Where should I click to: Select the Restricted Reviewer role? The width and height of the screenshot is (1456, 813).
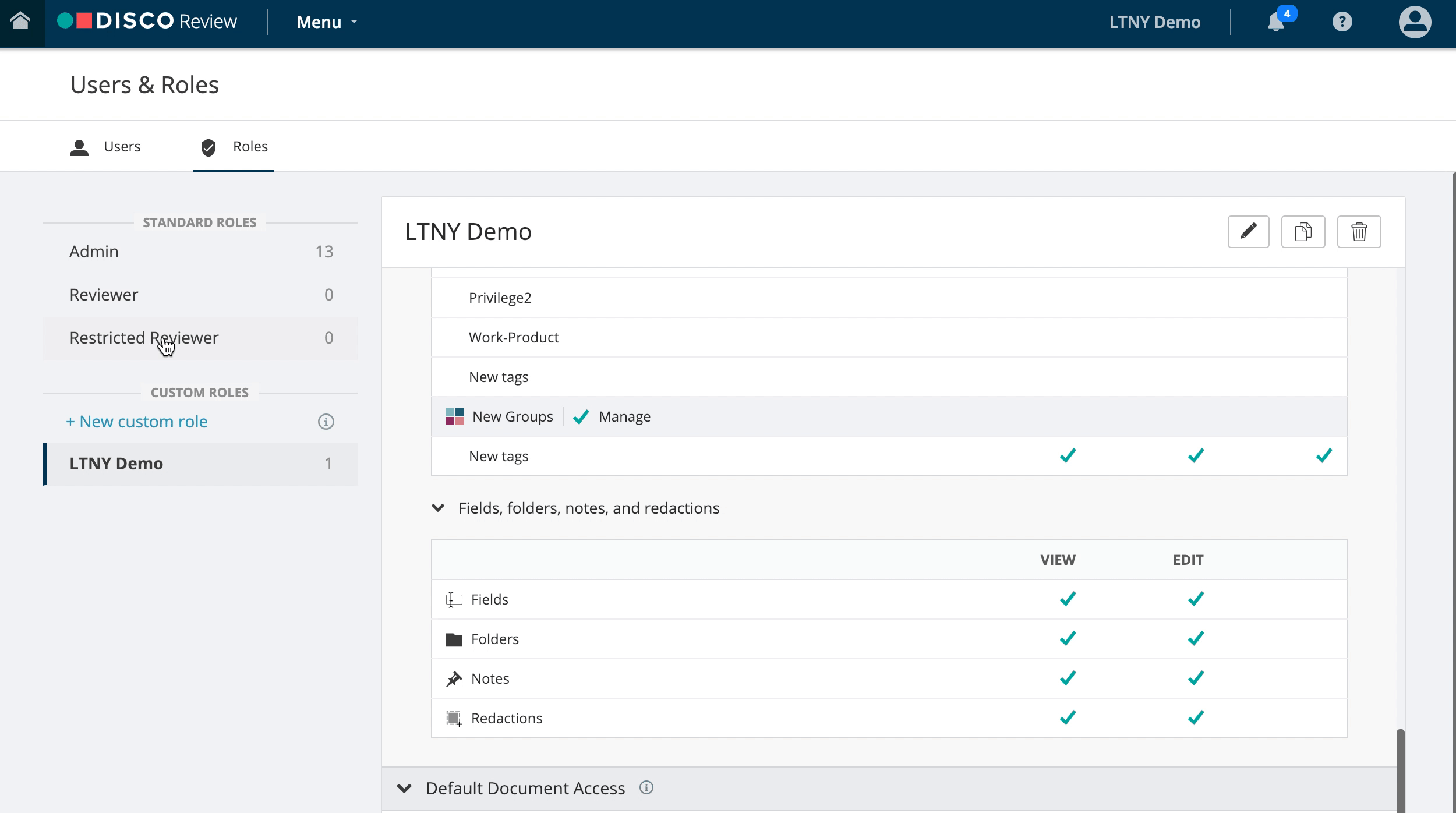pyautogui.click(x=144, y=338)
